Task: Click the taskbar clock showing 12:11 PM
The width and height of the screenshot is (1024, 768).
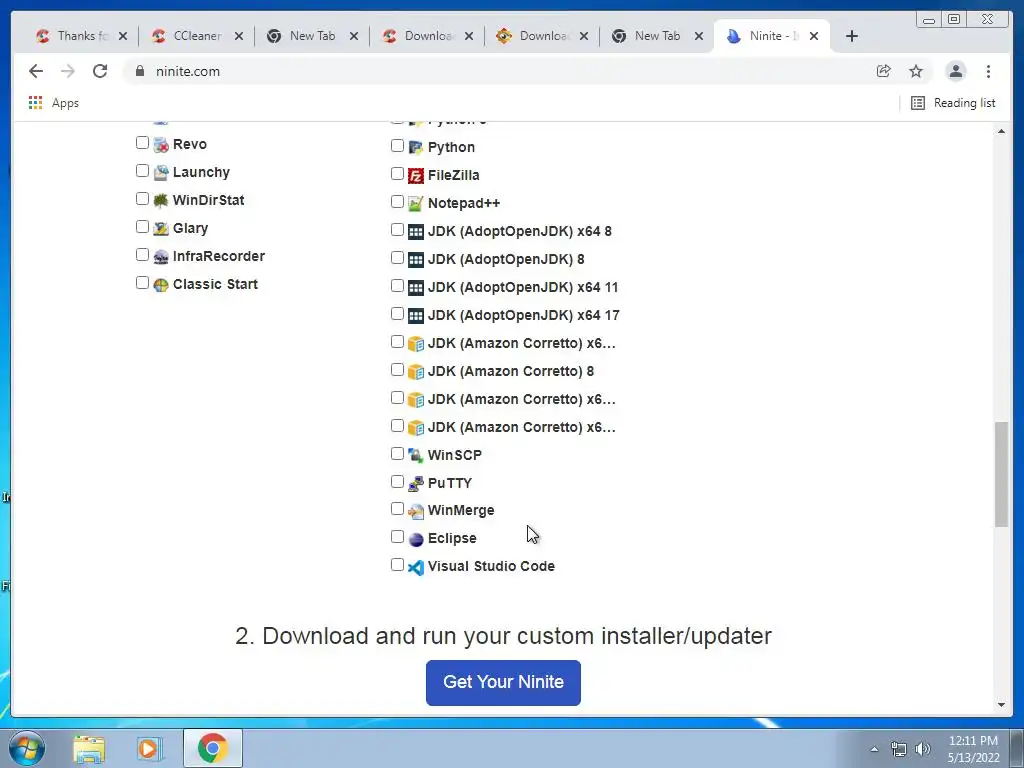Action: point(973,749)
